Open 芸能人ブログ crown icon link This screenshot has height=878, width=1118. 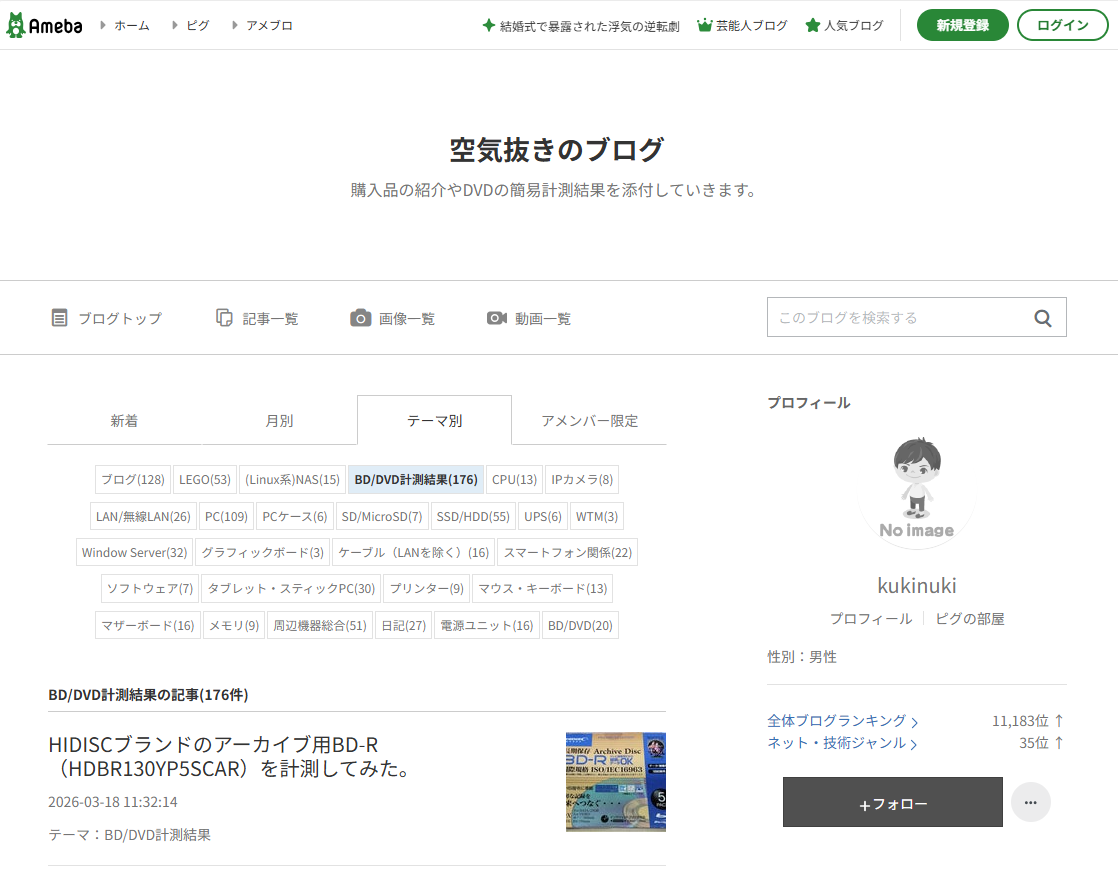[742, 26]
